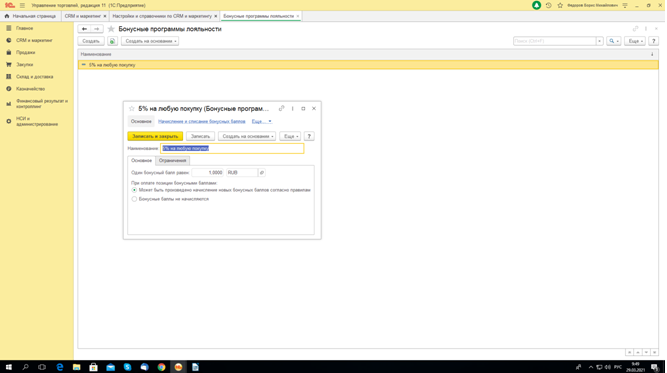This screenshot has height=373, width=667.
Task: Click the НСИ и администрирование gear icon
Action: (9, 121)
